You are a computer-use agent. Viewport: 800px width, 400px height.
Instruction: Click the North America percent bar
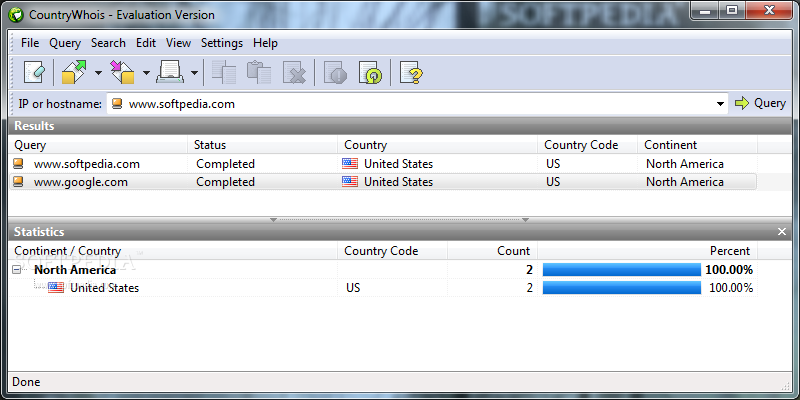pyautogui.click(x=621, y=270)
